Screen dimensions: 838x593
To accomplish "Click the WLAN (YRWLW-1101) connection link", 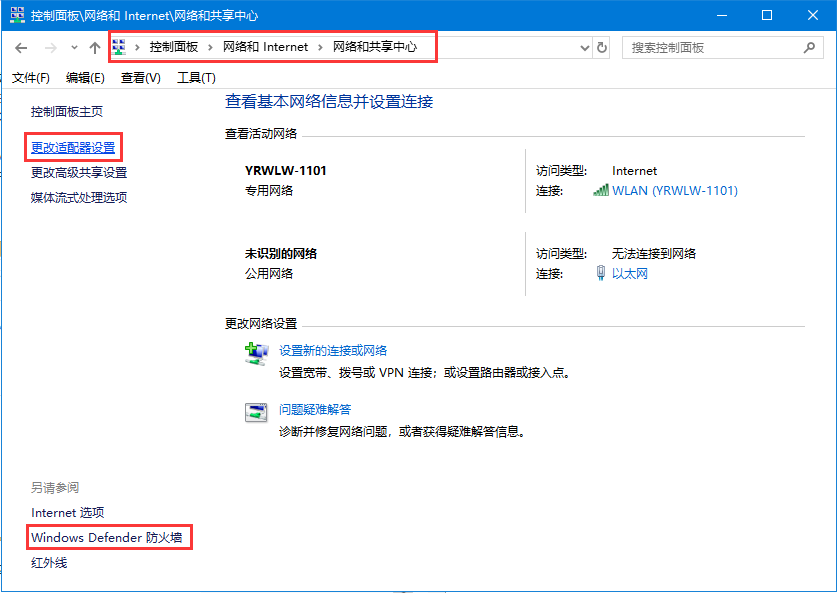I will (674, 190).
